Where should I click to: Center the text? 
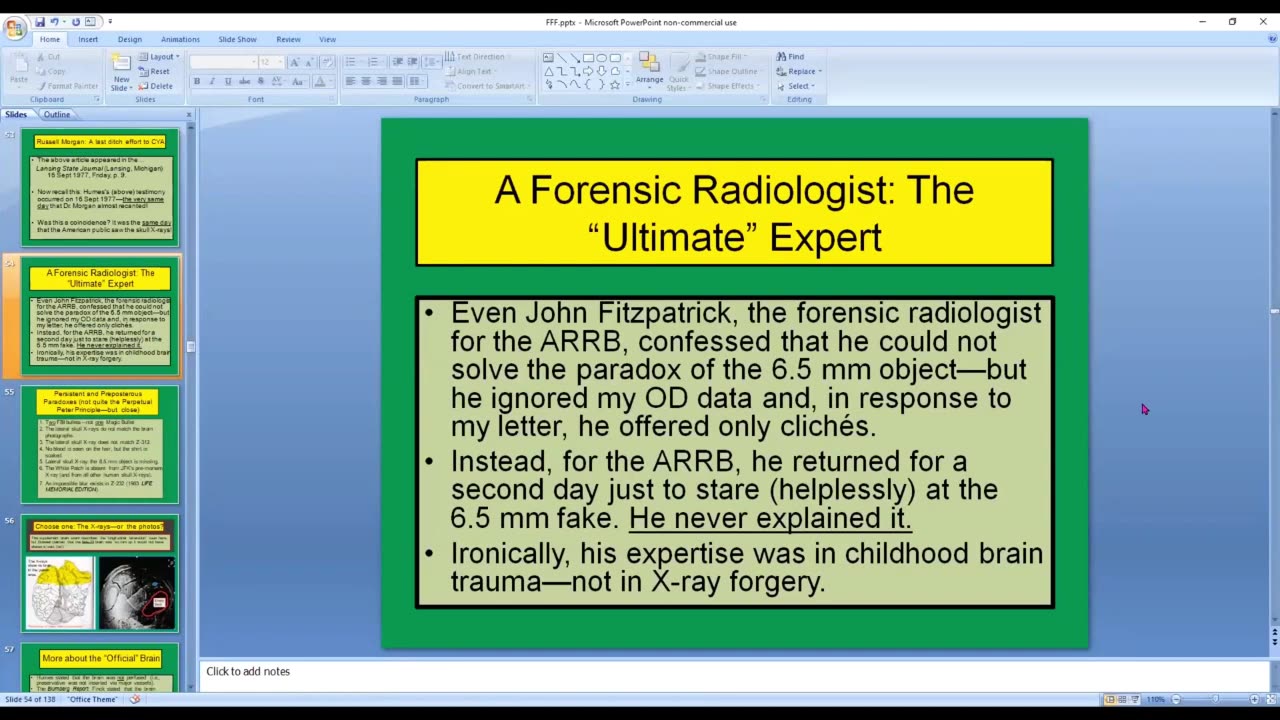pos(366,81)
